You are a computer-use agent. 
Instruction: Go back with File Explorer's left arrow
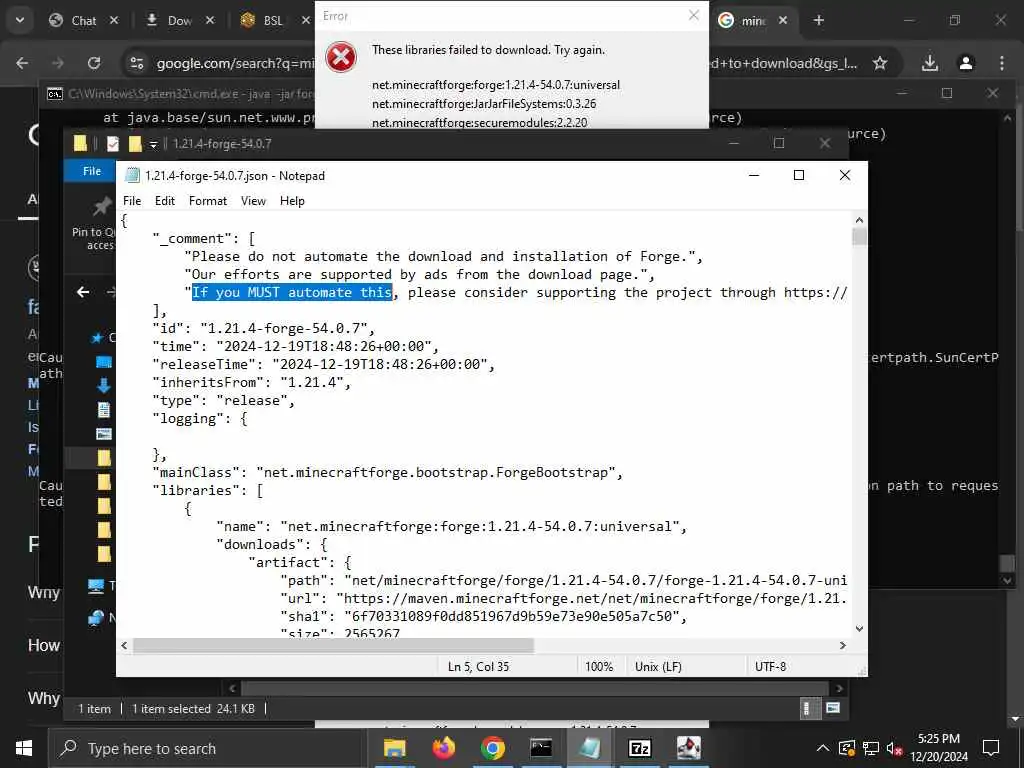point(83,292)
